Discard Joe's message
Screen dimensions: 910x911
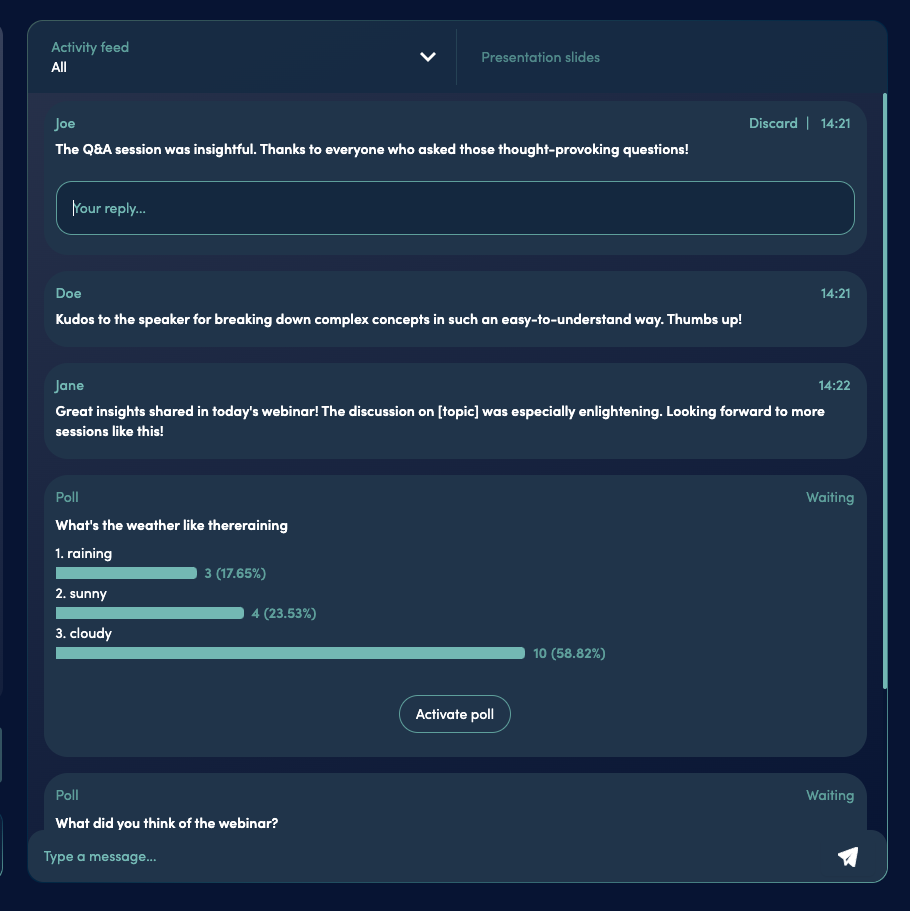(773, 123)
